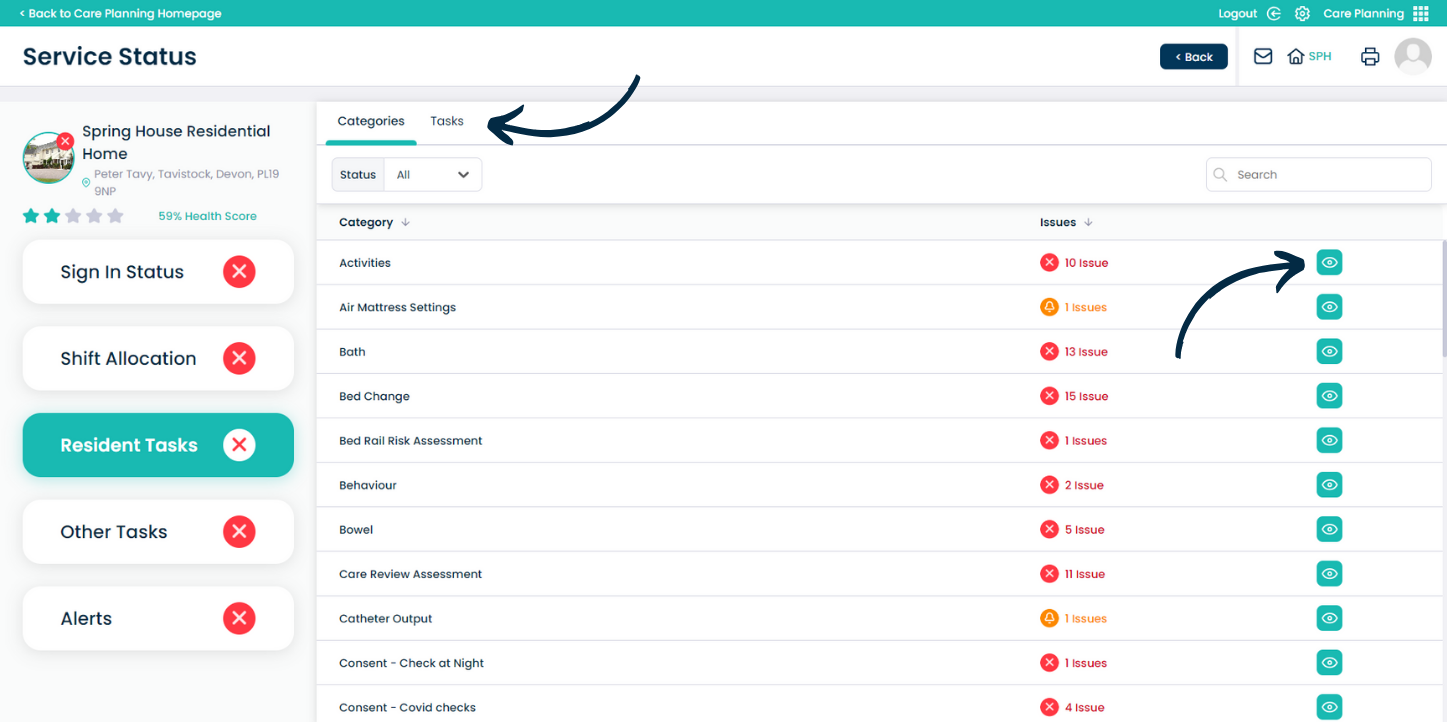Click the mail envelope icon in header

click(x=1263, y=57)
